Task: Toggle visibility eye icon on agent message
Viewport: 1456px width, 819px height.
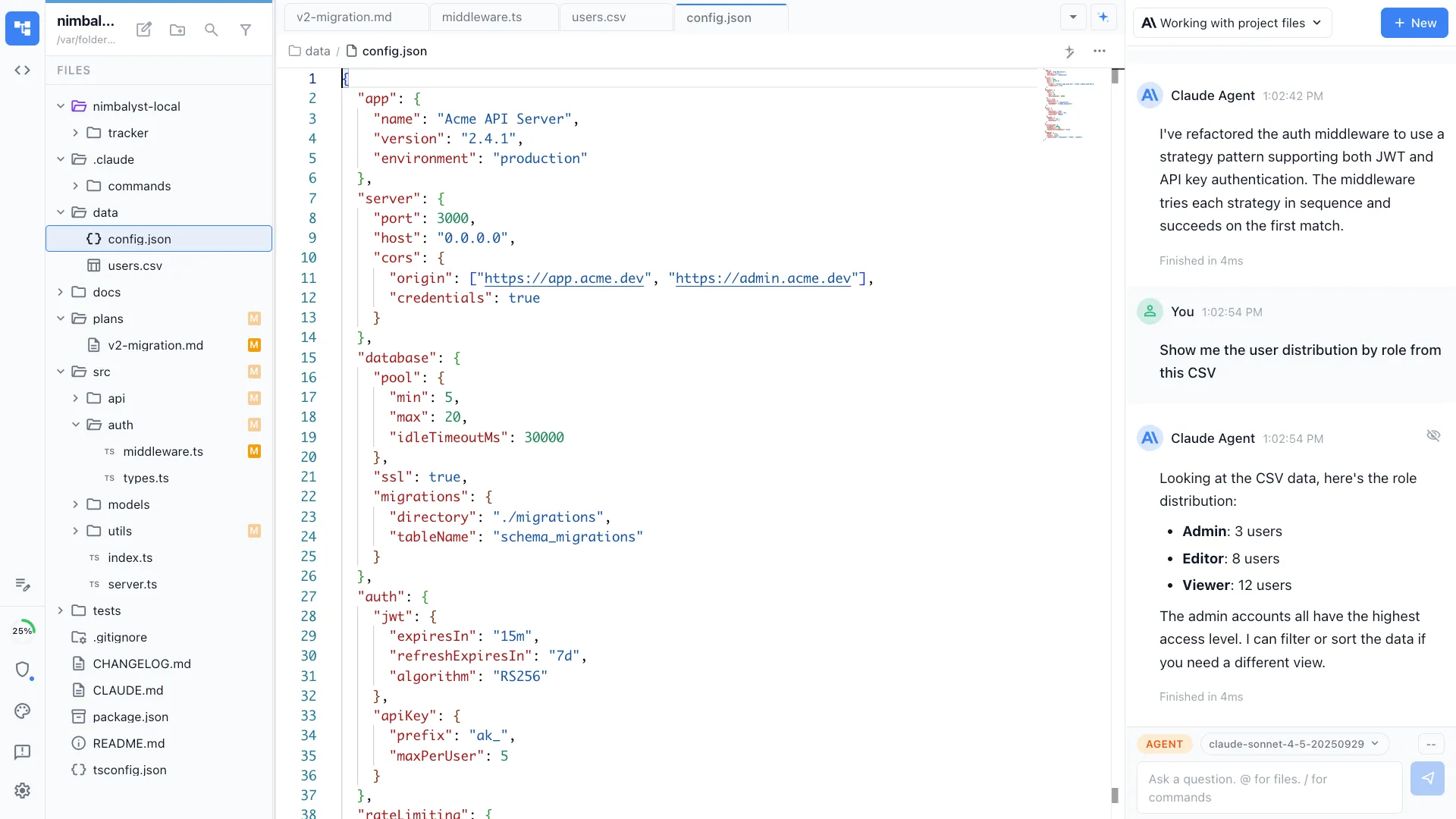Action: click(1433, 435)
